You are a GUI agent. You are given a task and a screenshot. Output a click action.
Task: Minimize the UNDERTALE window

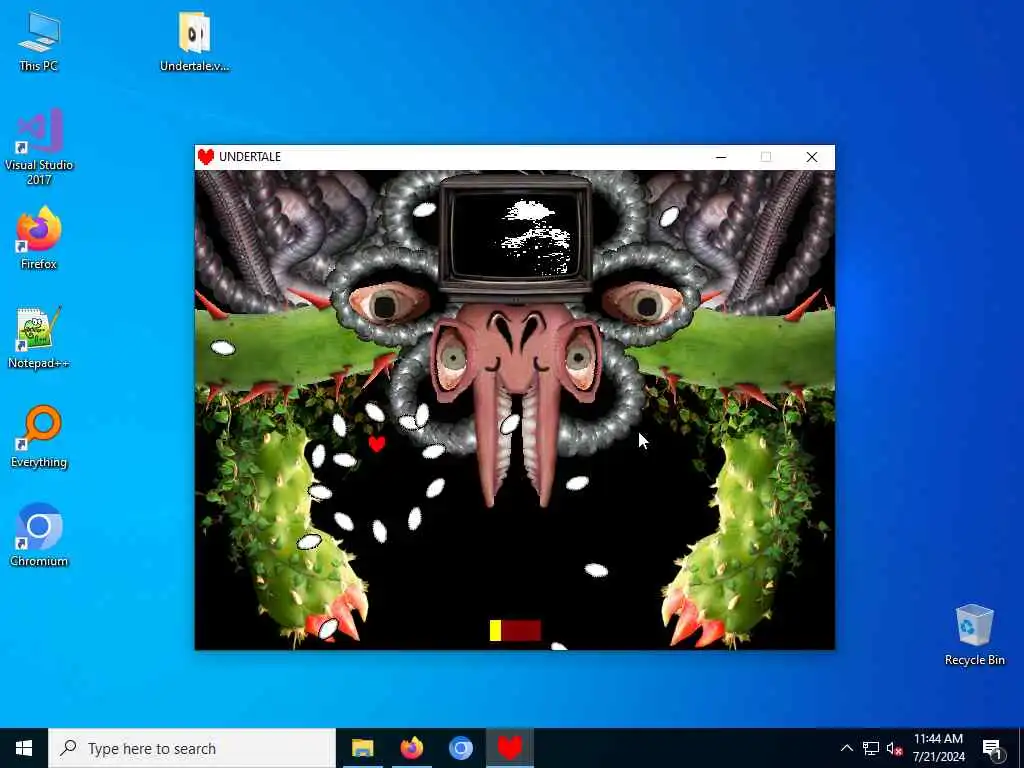pos(721,157)
